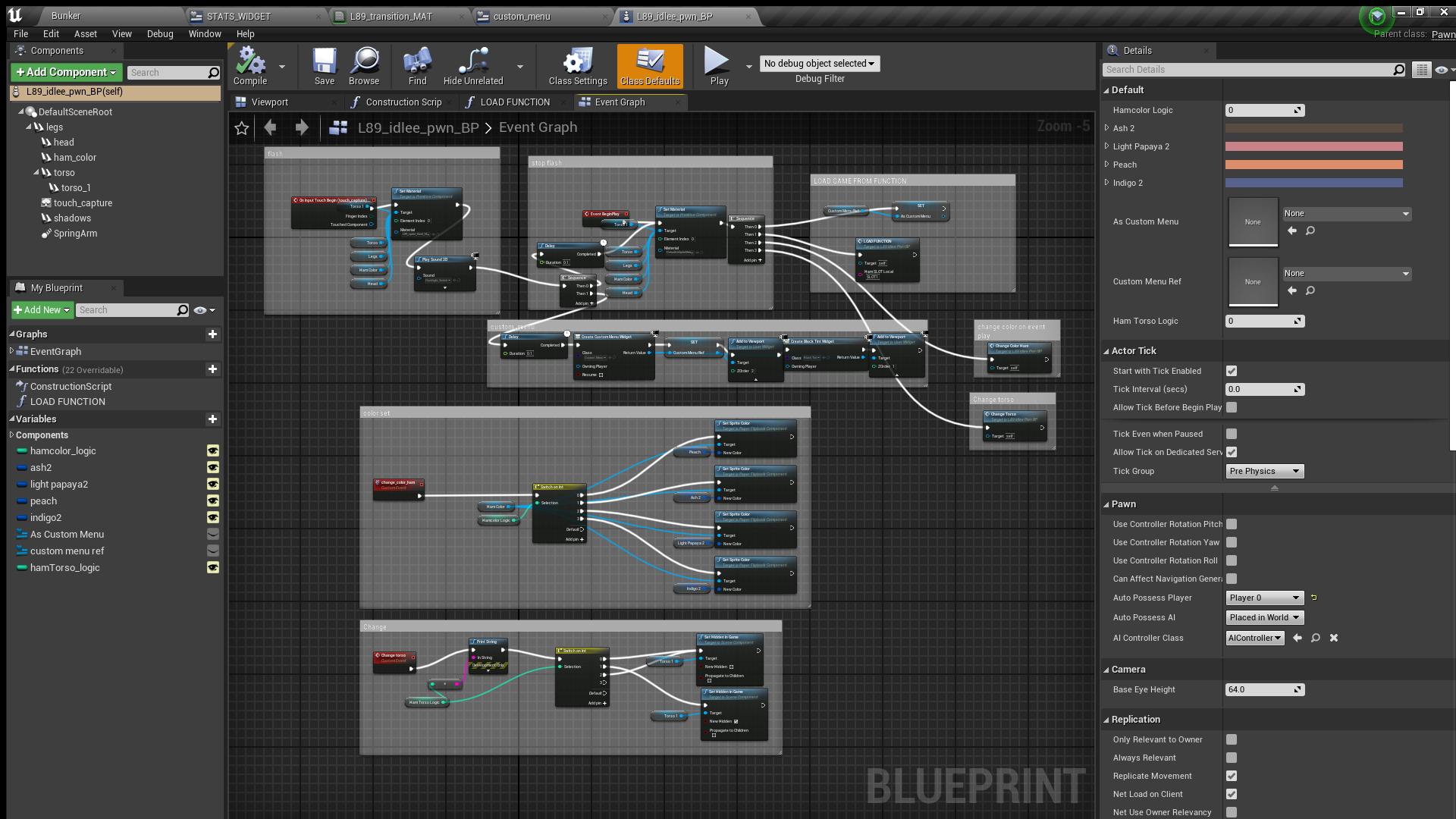The width and height of the screenshot is (1456, 819).
Task: Open the Debug menu
Action: (159, 34)
